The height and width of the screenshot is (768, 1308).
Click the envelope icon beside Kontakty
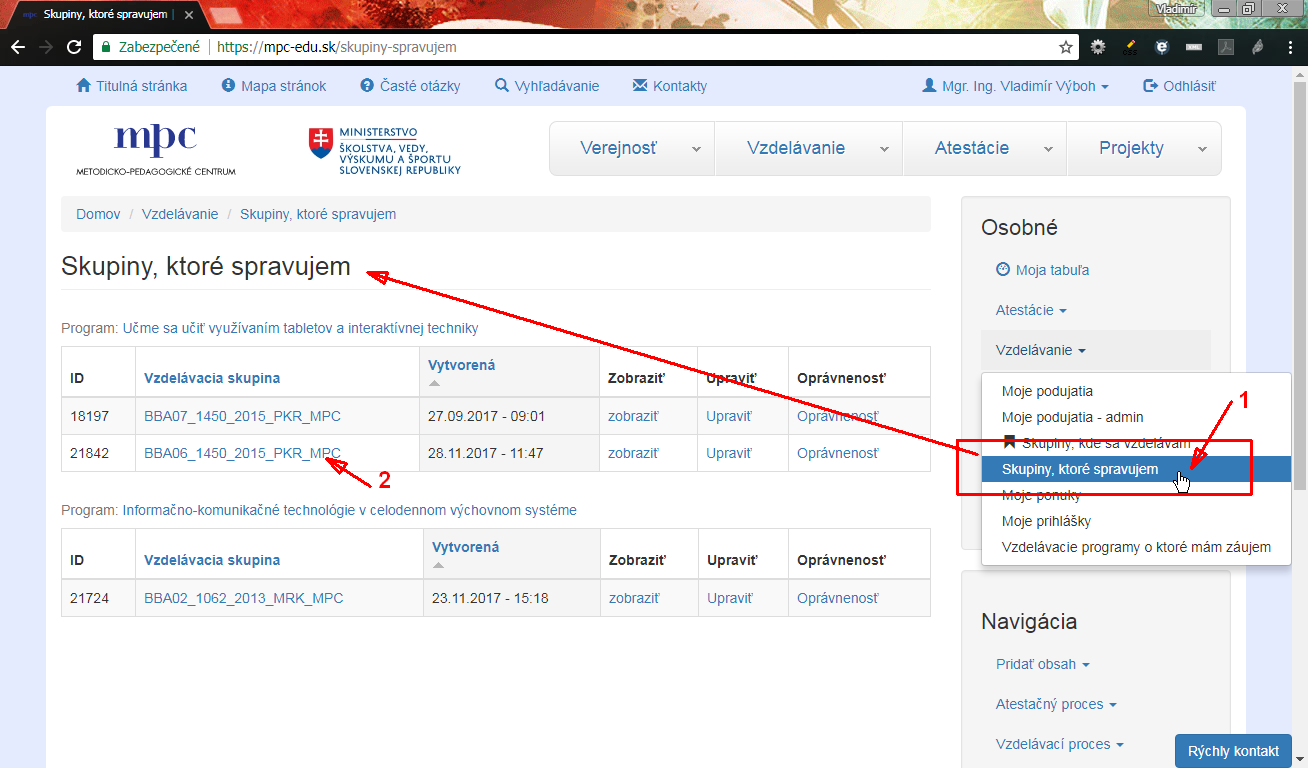(x=640, y=86)
